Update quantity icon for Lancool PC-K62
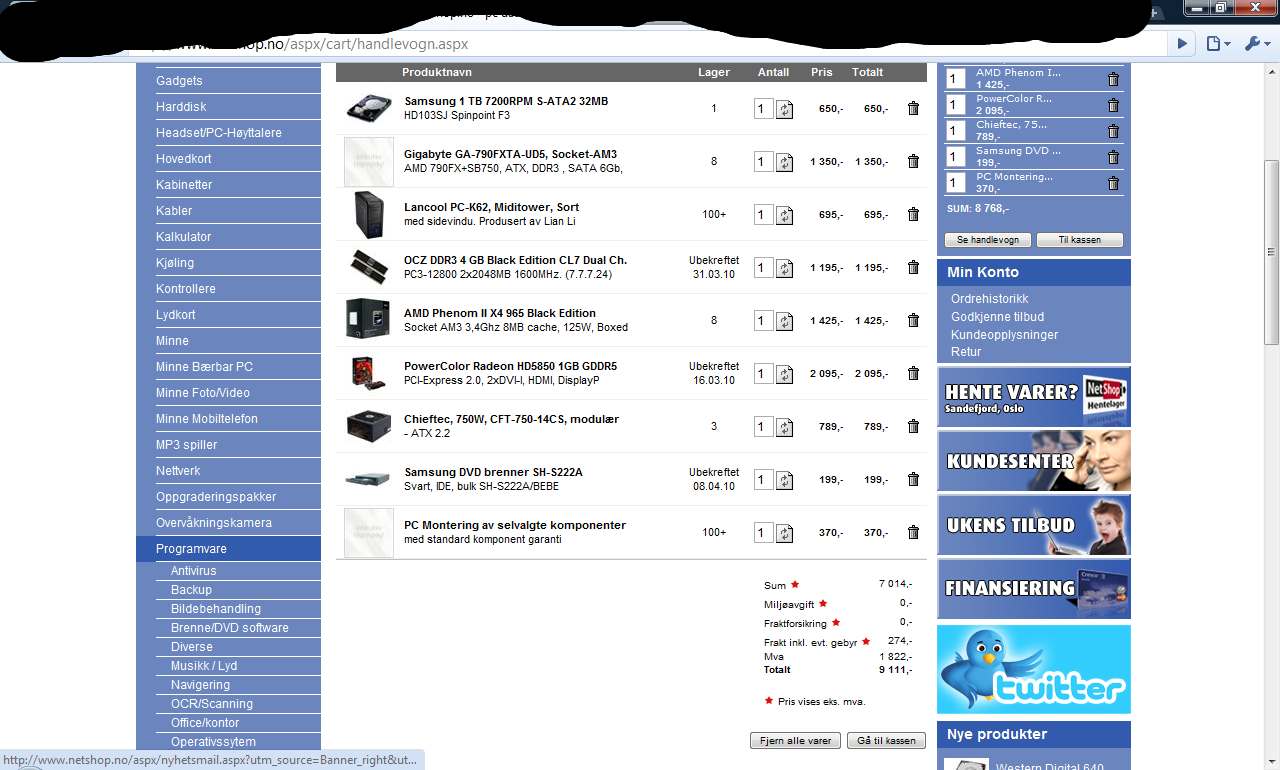The image size is (1280, 770). point(785,215)
